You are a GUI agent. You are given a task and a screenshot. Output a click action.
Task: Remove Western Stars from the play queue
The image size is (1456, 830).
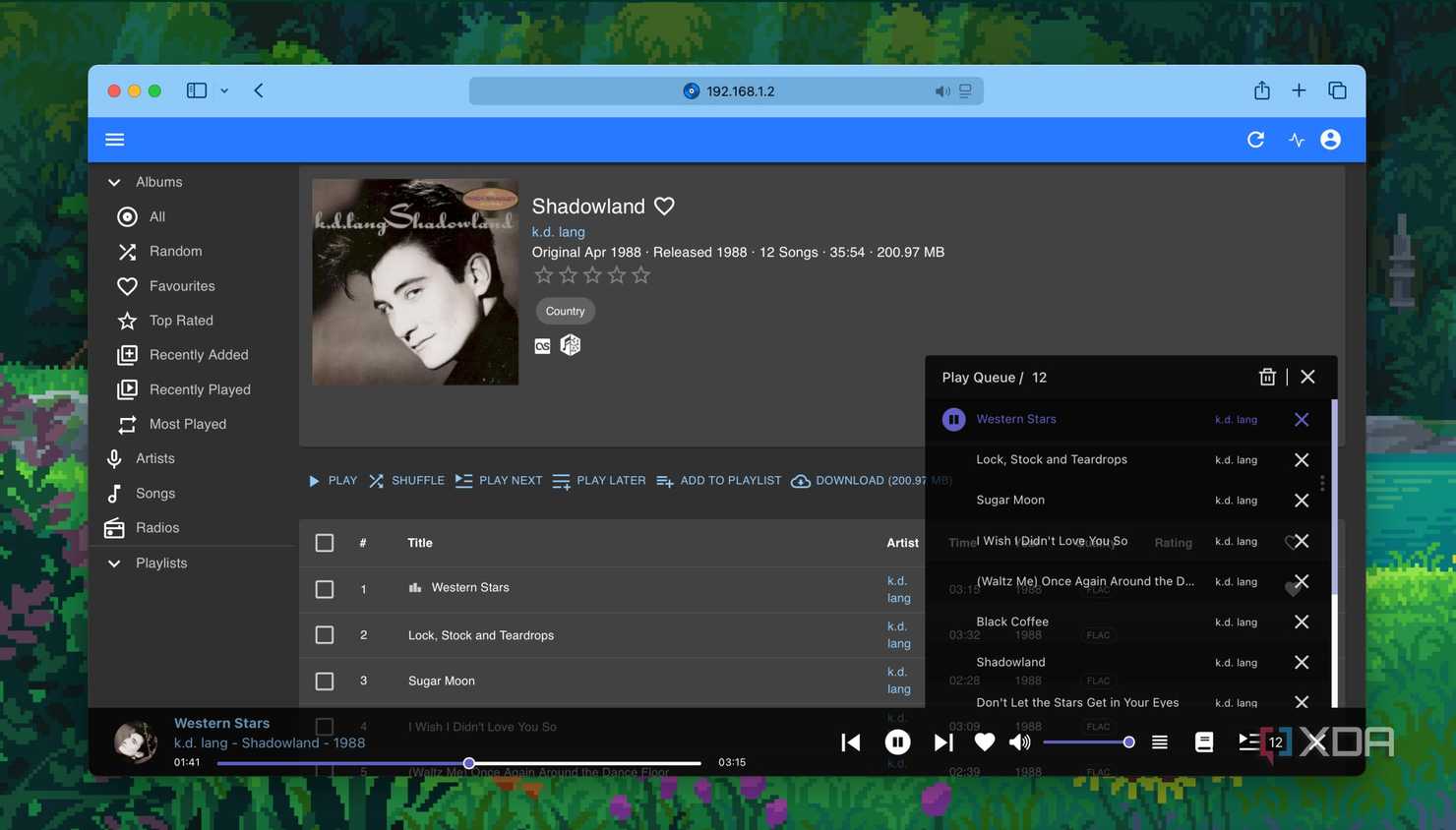tap(1302, 419)
